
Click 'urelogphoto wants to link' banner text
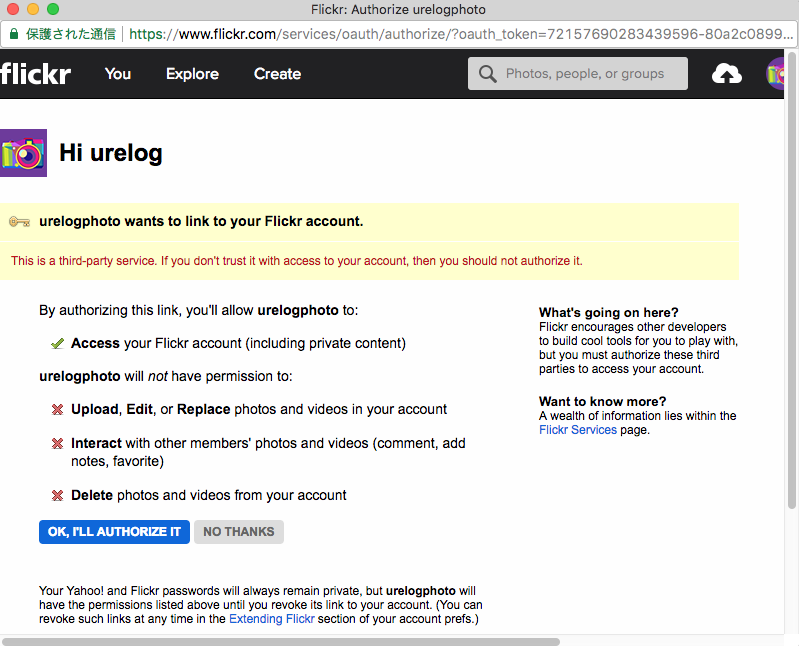pyautogui.click(x=201, y=222)
